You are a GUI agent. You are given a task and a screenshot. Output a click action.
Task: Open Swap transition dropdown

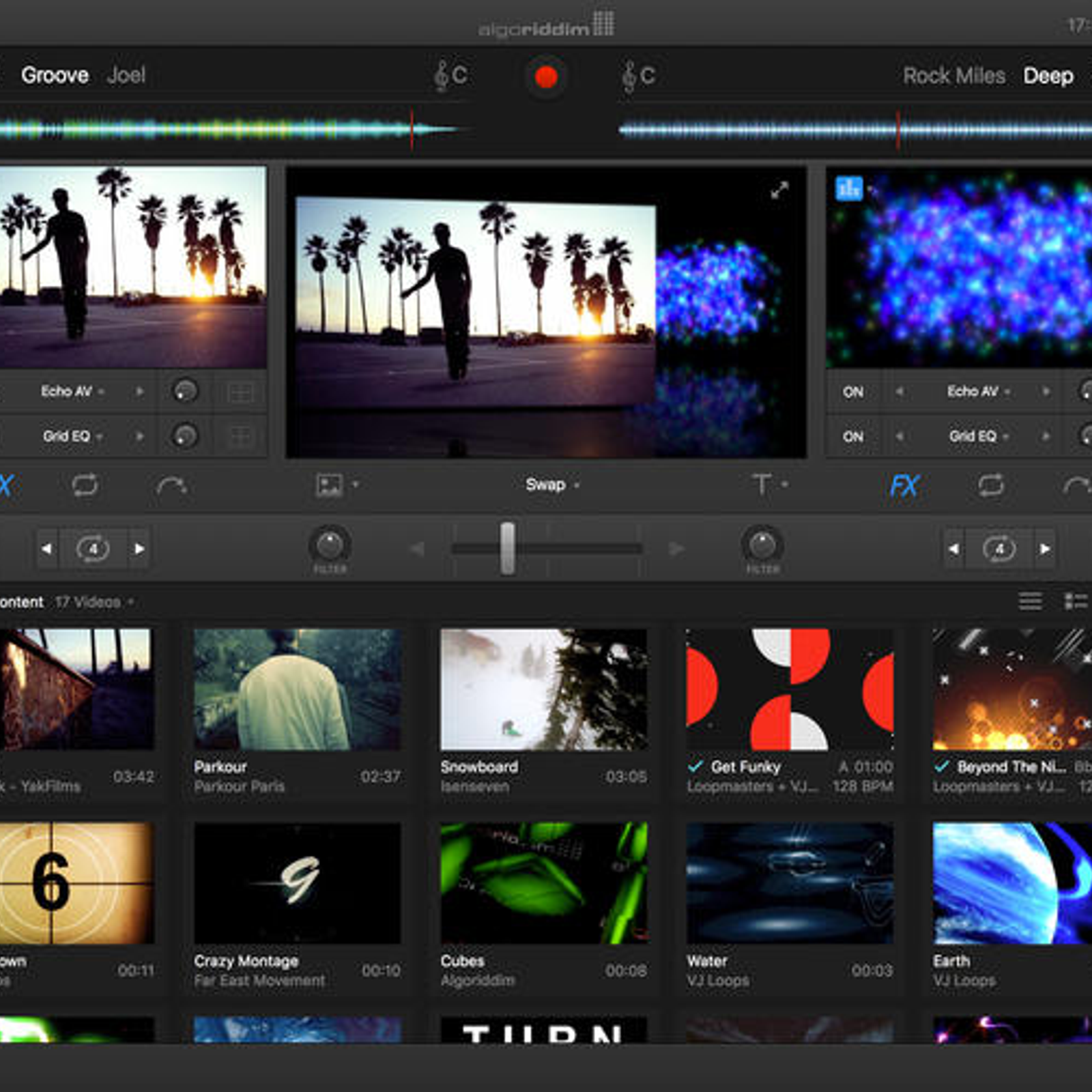pyautogui.click(x=552, y=485)
